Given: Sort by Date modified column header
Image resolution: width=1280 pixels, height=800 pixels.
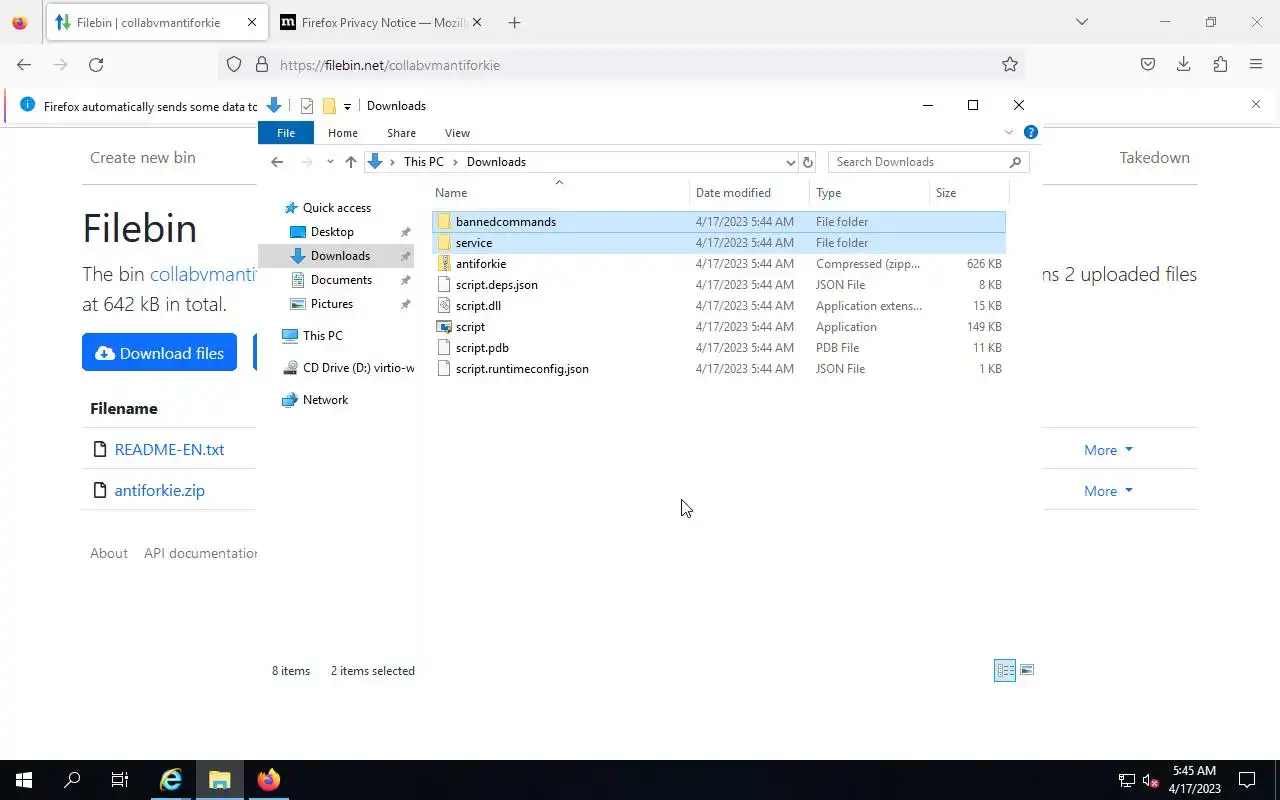Looking at the screenshot, I should pos(749,193).
